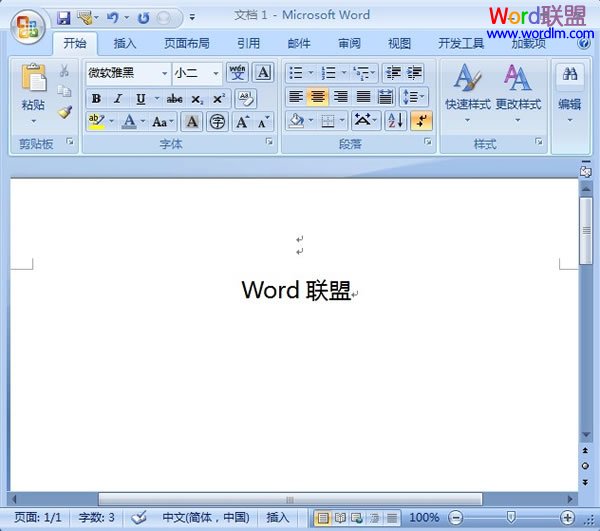This screenshot has height=531, width=600.
Task: Cut selection with the scissors icon
Action: coord(64,71)
